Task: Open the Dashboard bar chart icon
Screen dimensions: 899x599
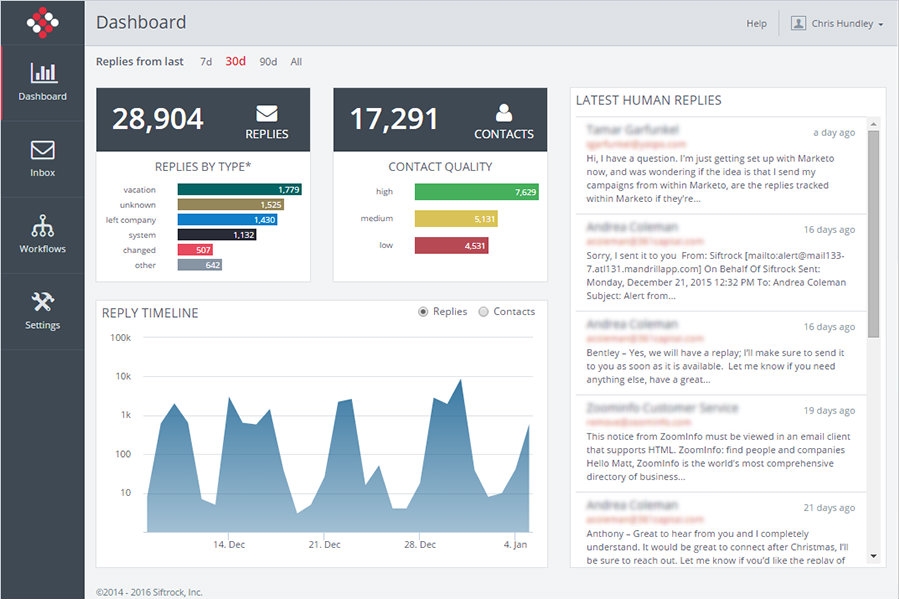Action: point(42,73)
